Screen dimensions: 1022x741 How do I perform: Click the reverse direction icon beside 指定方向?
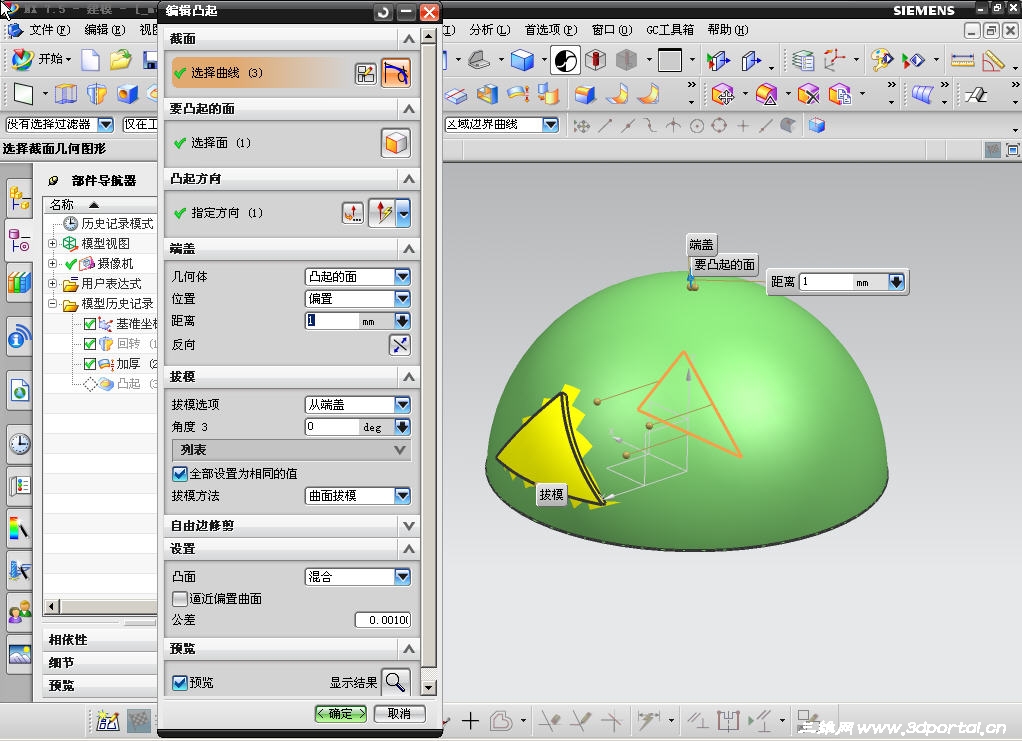coord(353,213)
